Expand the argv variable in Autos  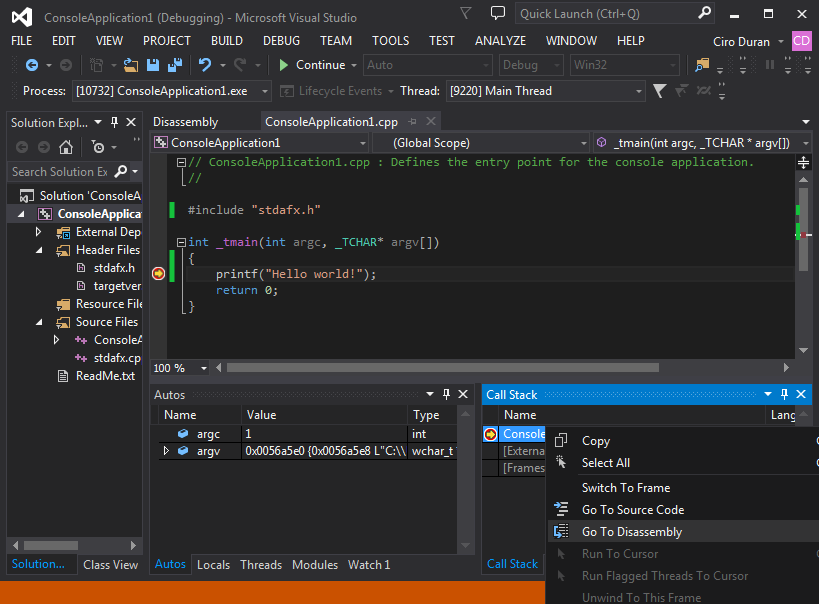[166, 450]
